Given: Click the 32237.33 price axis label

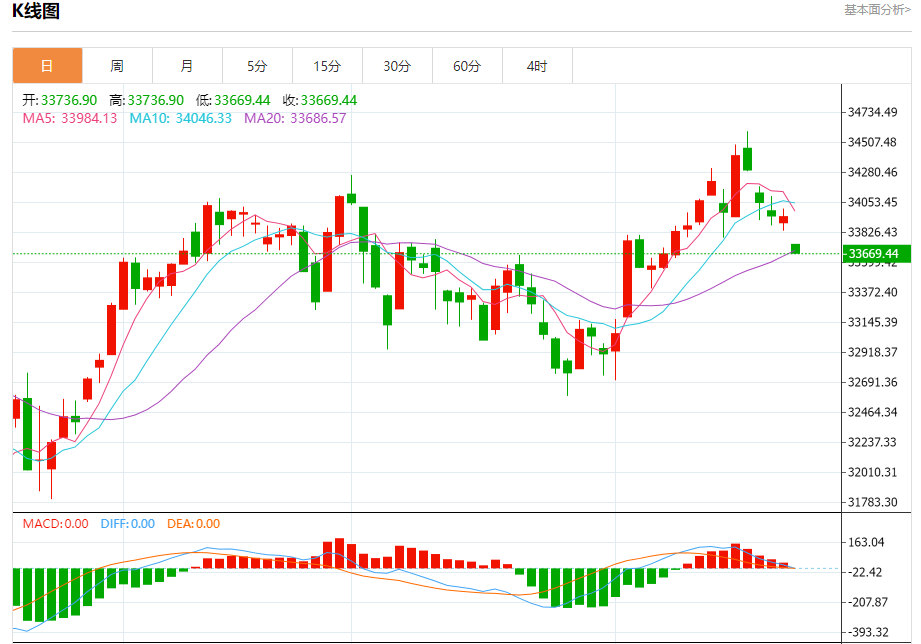Looking at the screenshot, I should click(873, 442).
